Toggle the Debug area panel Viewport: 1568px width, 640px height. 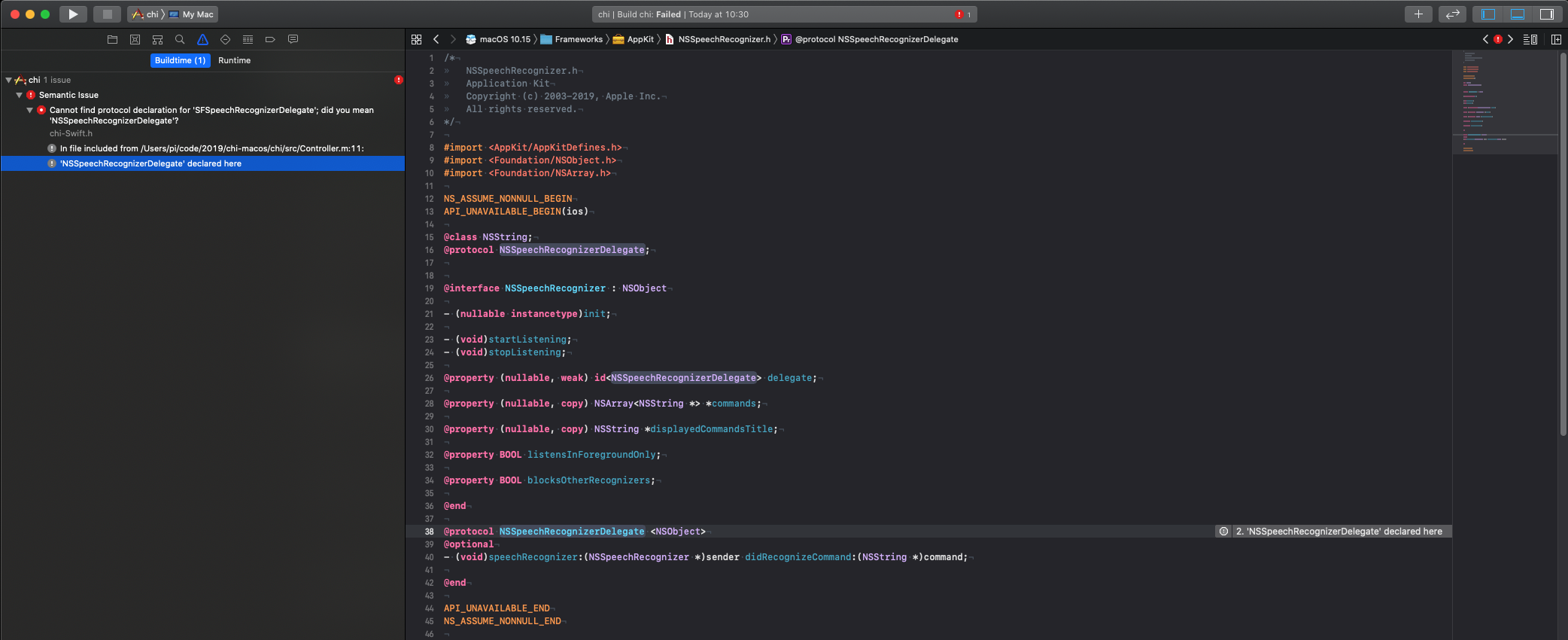pyautogui.click(x=1518, y=14)
